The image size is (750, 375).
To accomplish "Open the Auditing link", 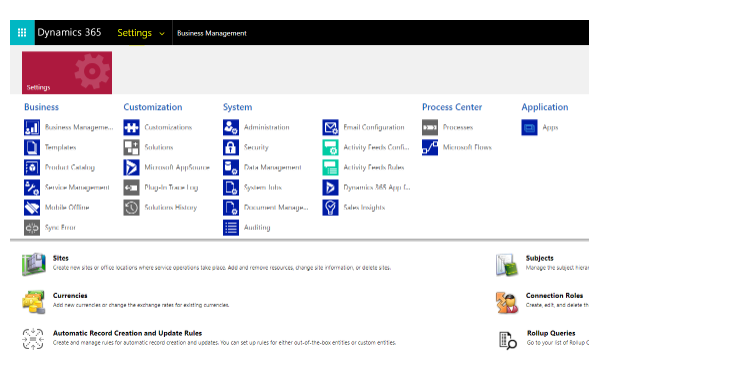I will (257, 228).
